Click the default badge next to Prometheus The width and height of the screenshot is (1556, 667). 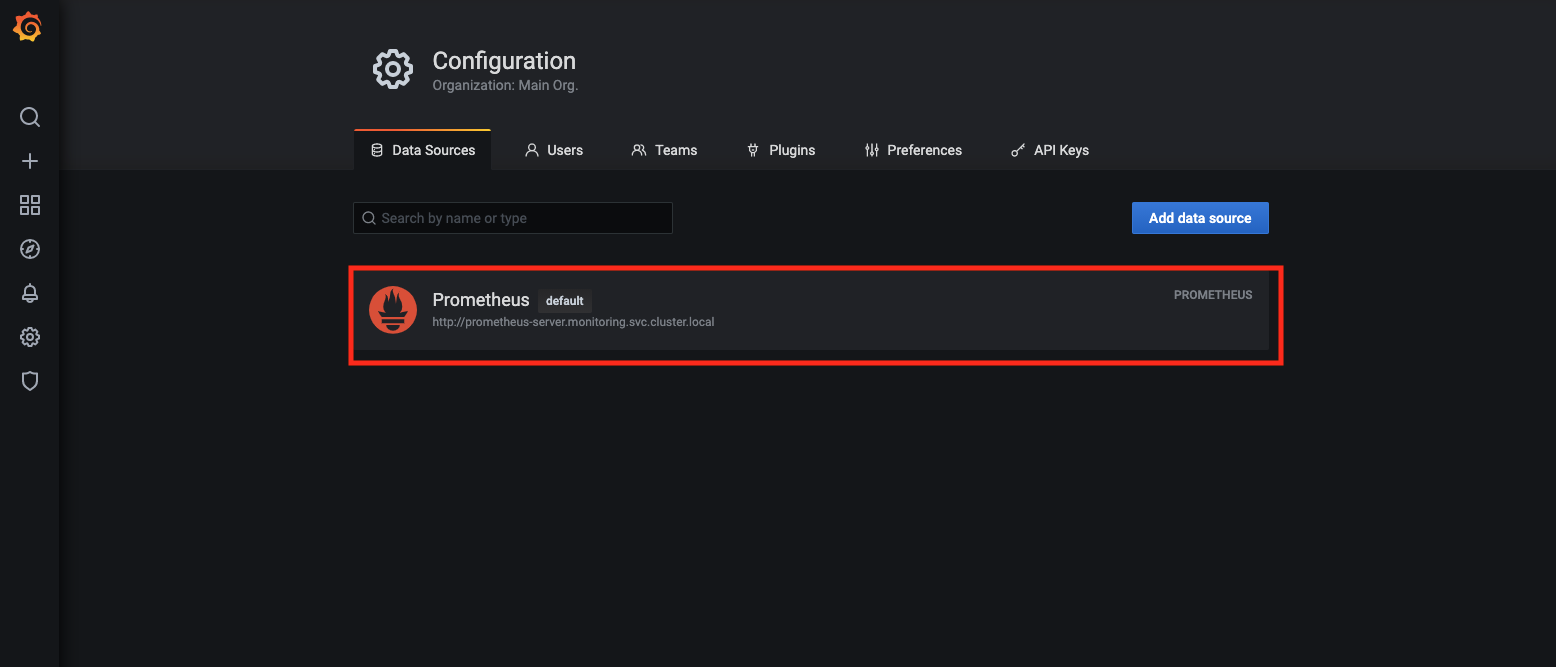565,301
